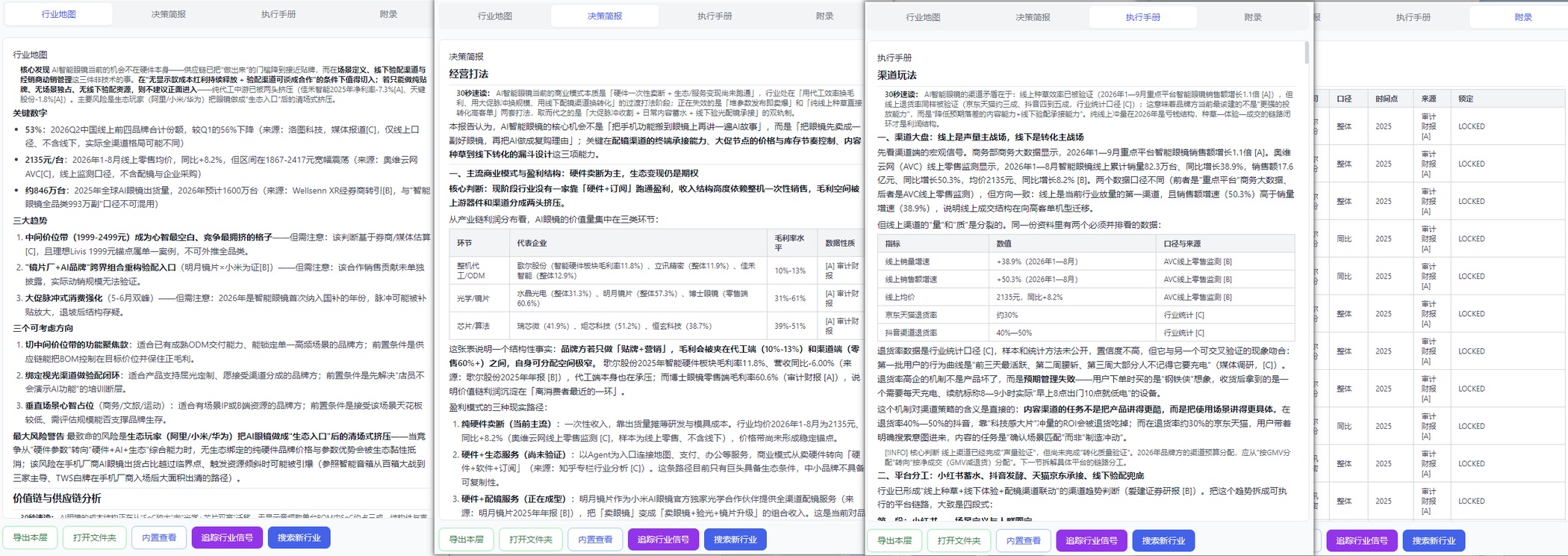Click 内置查看 in the 执行手册 window

tap(1023, 540)
